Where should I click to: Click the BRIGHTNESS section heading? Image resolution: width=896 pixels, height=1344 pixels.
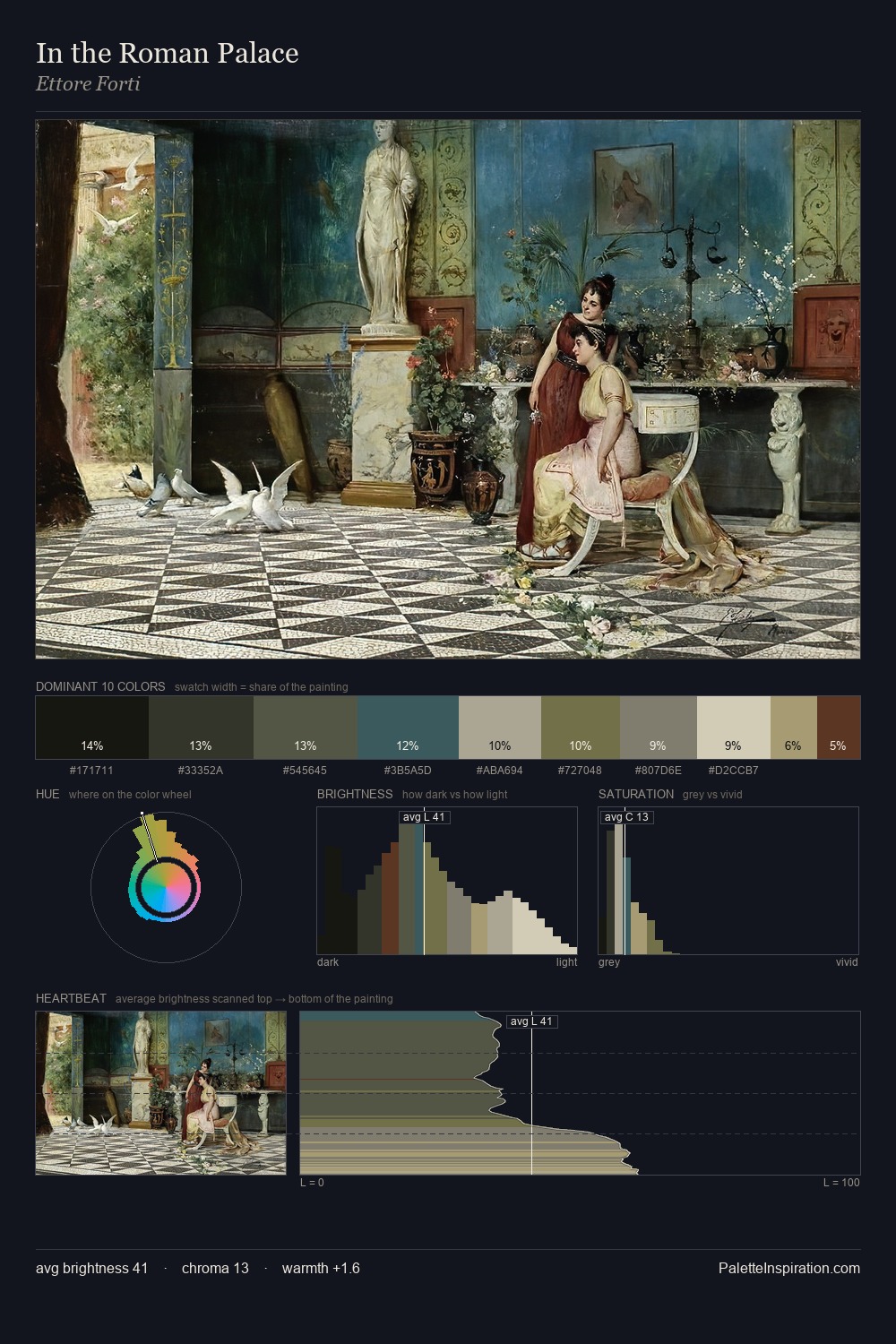[x=355, y=794]
